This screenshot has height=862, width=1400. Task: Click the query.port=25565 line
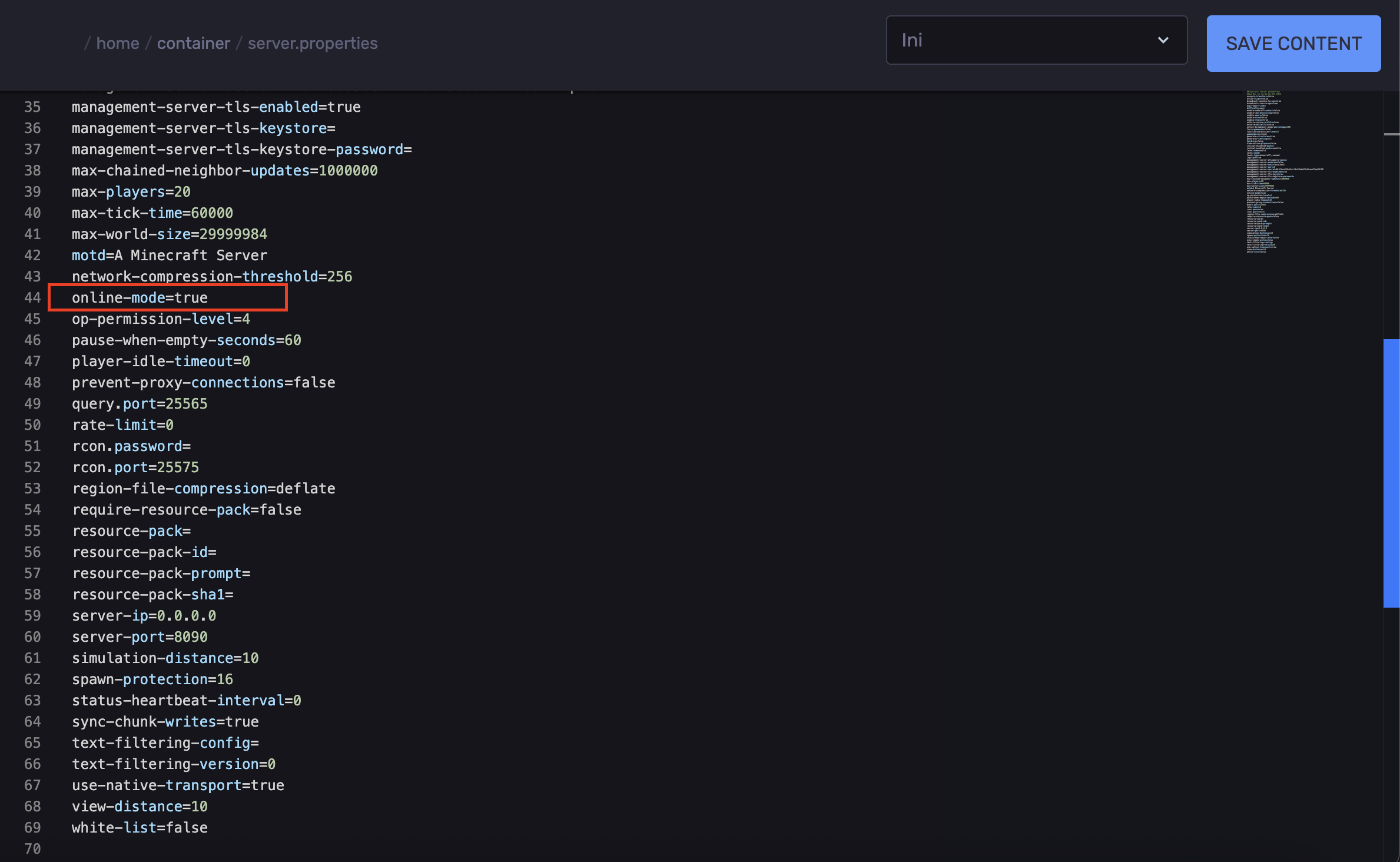click(x=140, y=404)
